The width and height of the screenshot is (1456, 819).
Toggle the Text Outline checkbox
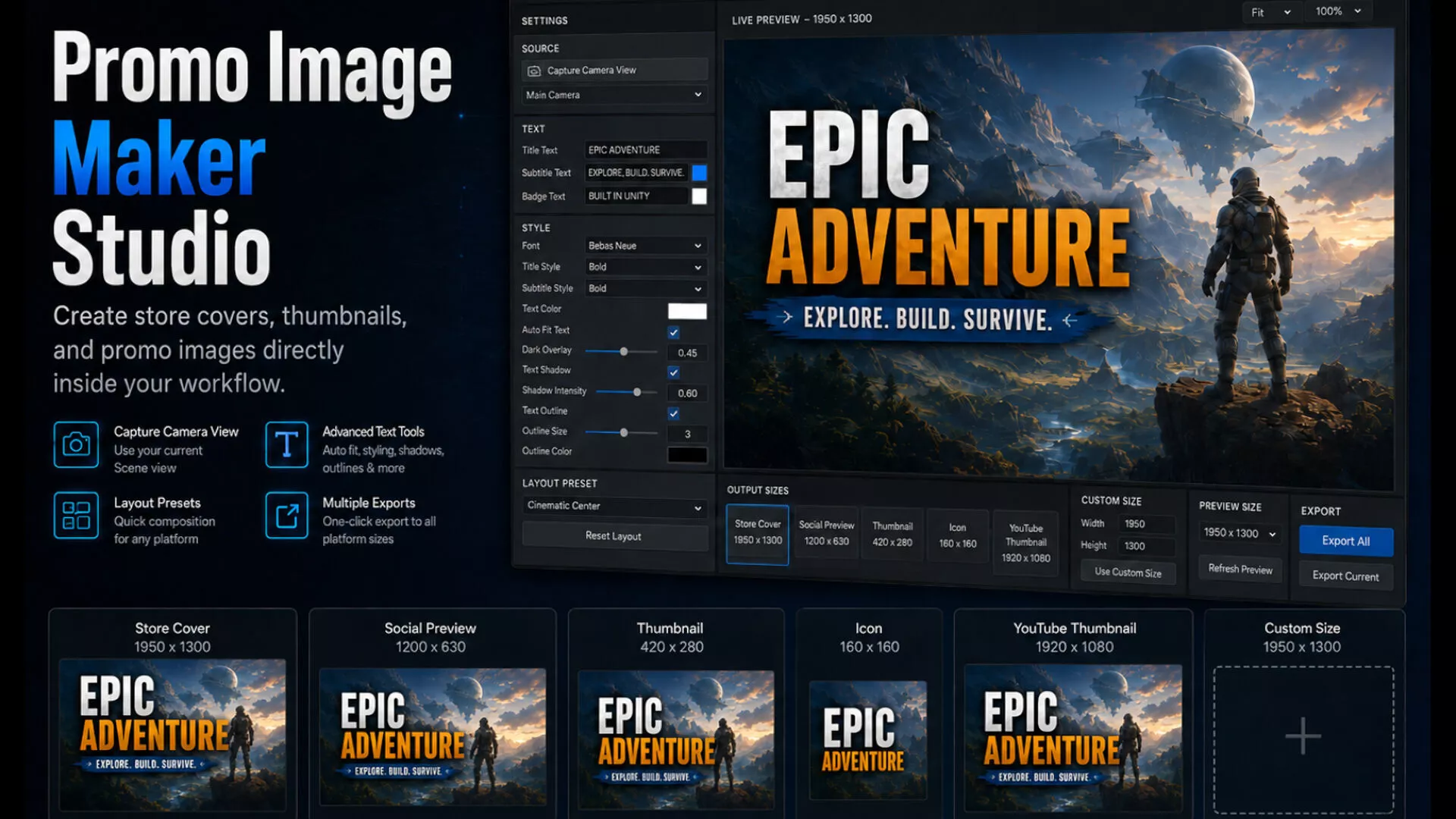point(673,413)
